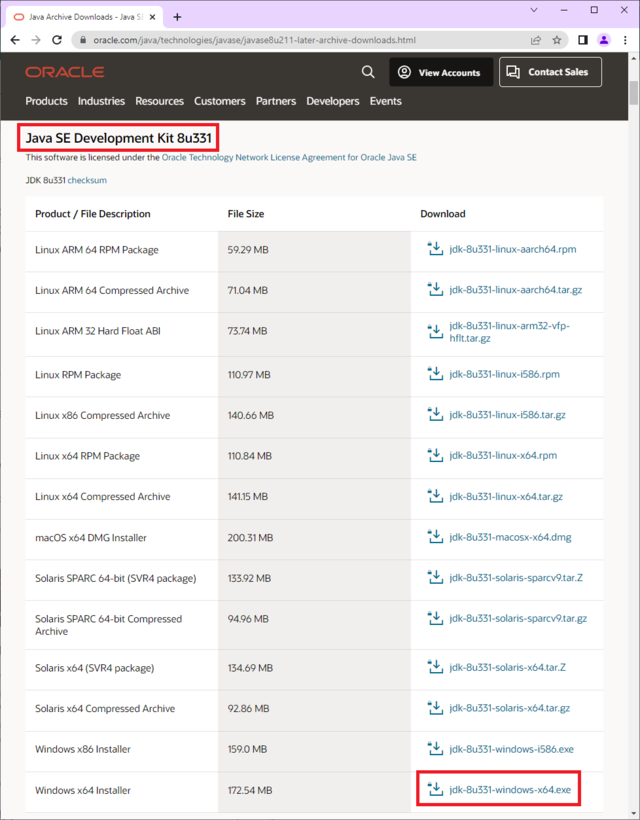Download jdk-8u331-windows-x64.exe link
Viewport: 640px width, 820px height.
(510, 790)
